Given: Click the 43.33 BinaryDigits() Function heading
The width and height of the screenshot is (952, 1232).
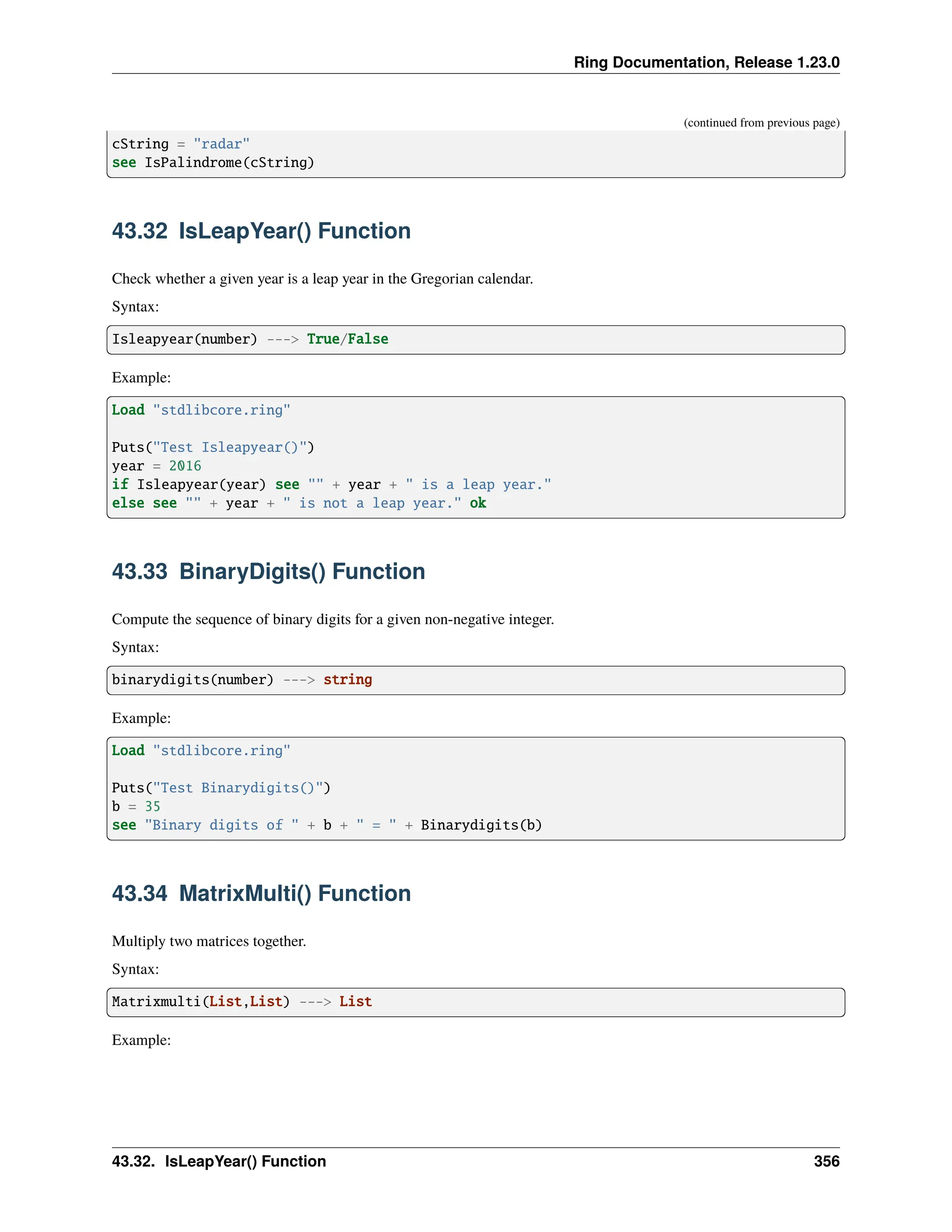Looking at the screenshot, I should 269,571.
